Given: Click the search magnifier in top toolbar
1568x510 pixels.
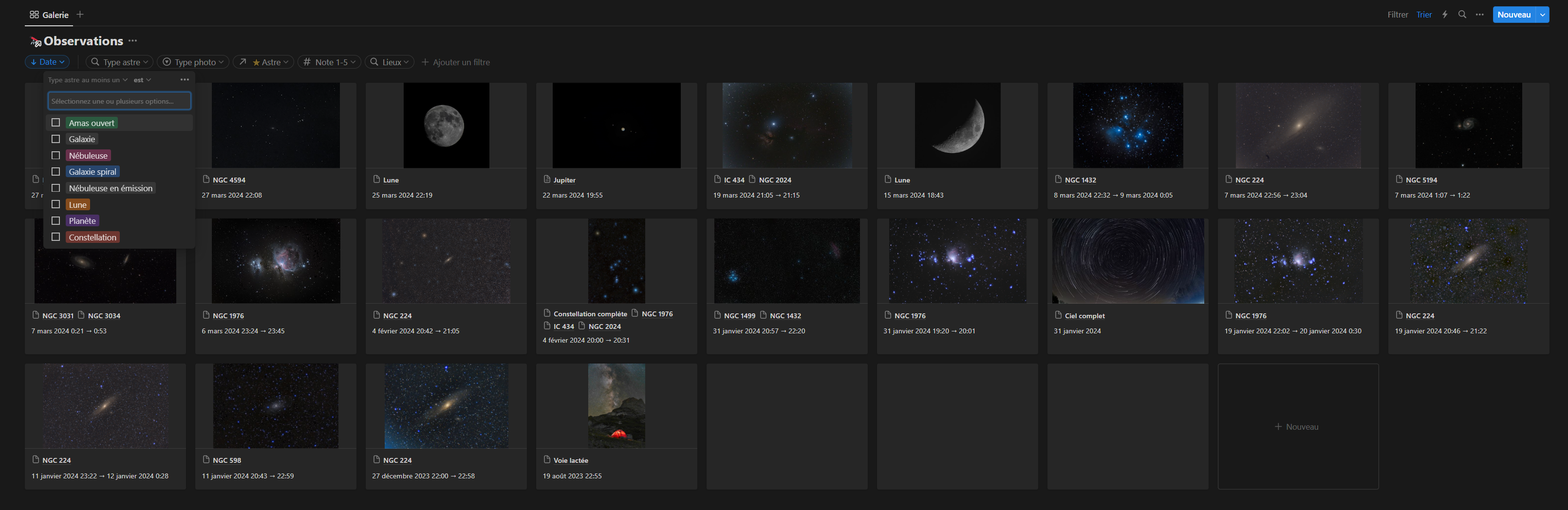Looking at the screenshot, I should point(1462,15).
